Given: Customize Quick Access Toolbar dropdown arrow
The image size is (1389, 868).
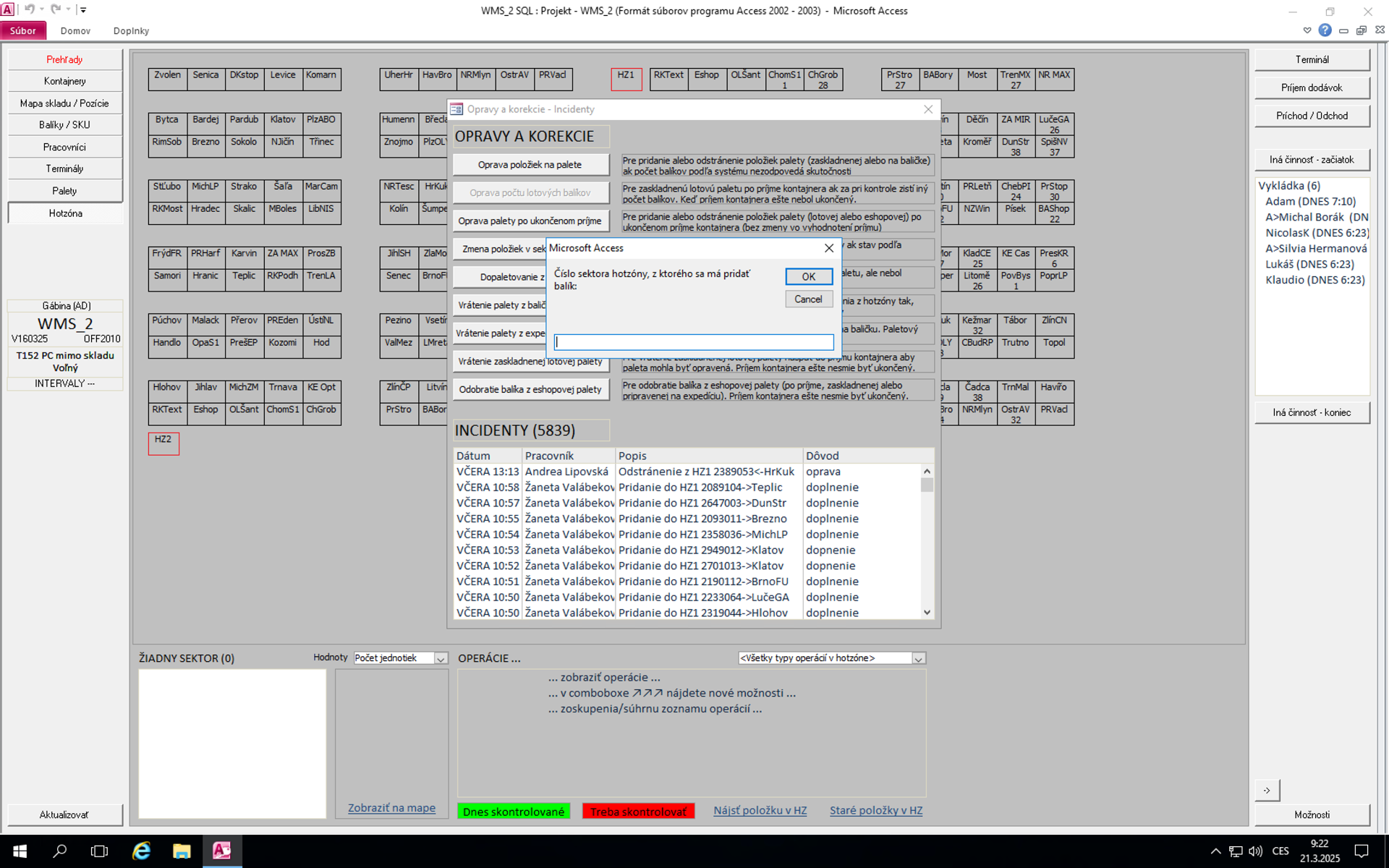Looking at the screenshot, I should click(x=83, y=9).
